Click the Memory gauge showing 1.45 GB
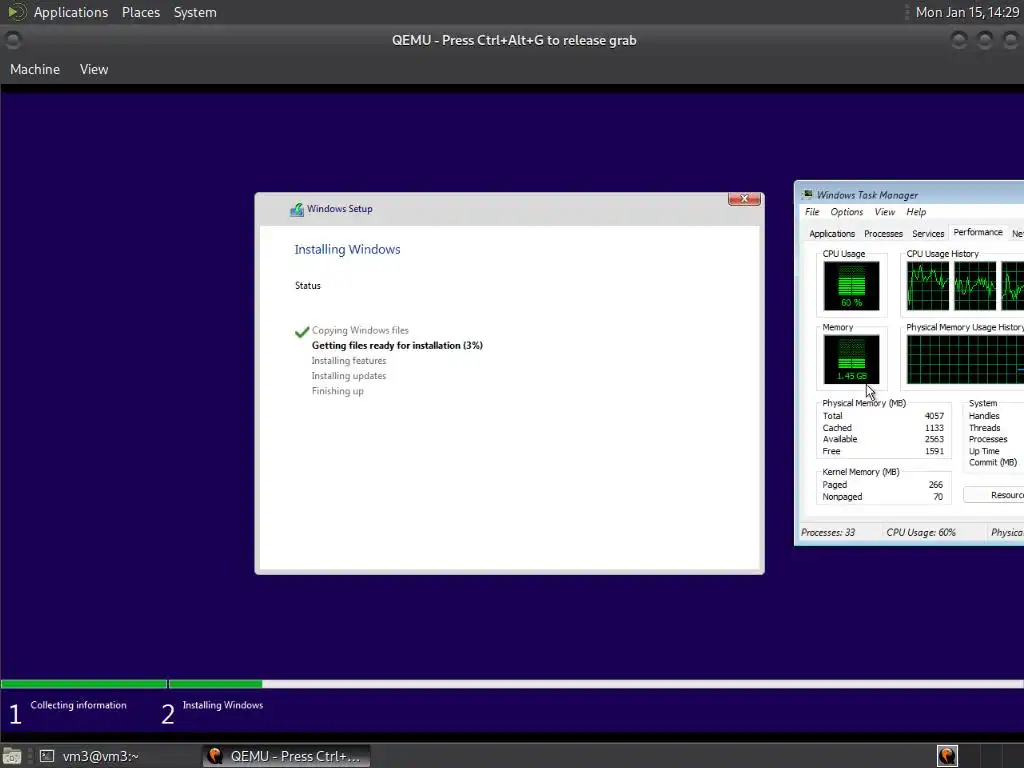The height and width of the screenshot is (768, 1024). point(851,359)
